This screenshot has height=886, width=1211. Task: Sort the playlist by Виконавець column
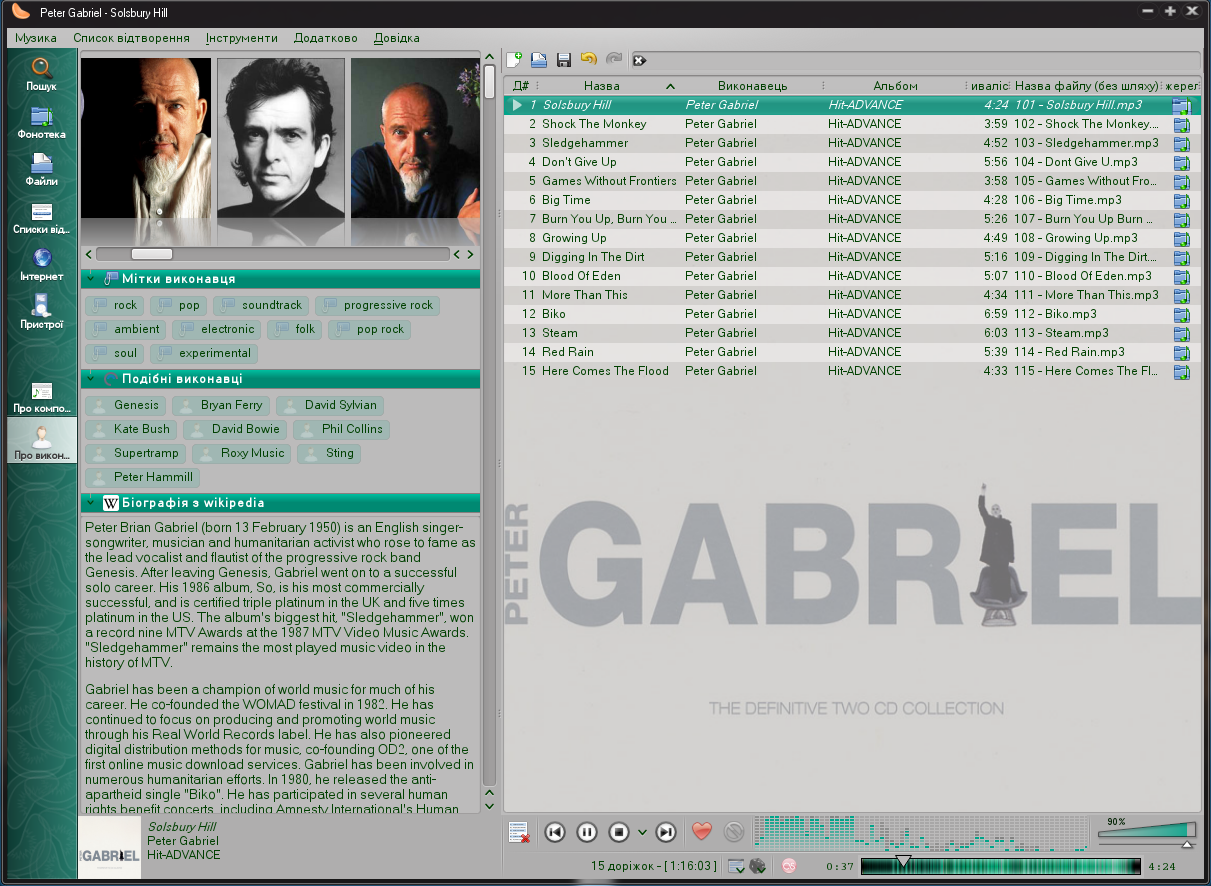(x=752, y=86)
